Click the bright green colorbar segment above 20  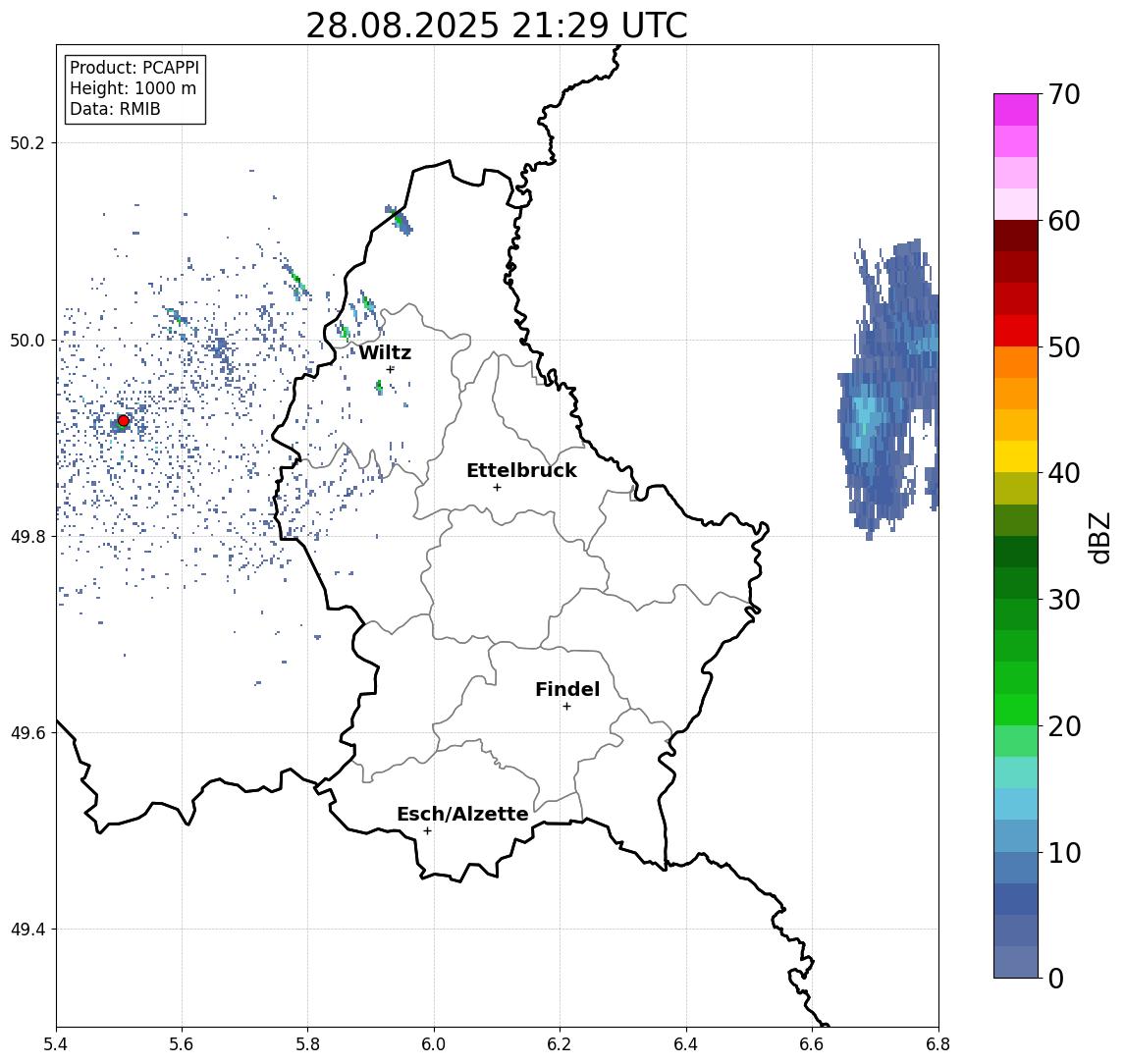pyautogui.click(x=1016, y=709)
